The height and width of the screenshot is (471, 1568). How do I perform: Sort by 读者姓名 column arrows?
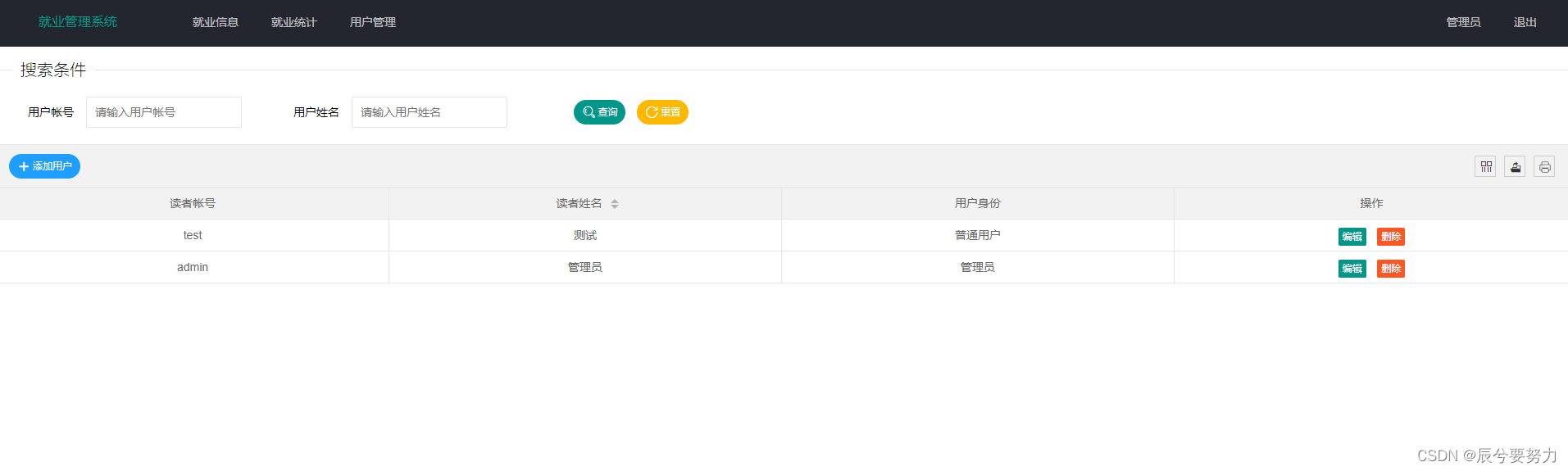(615, 204)
